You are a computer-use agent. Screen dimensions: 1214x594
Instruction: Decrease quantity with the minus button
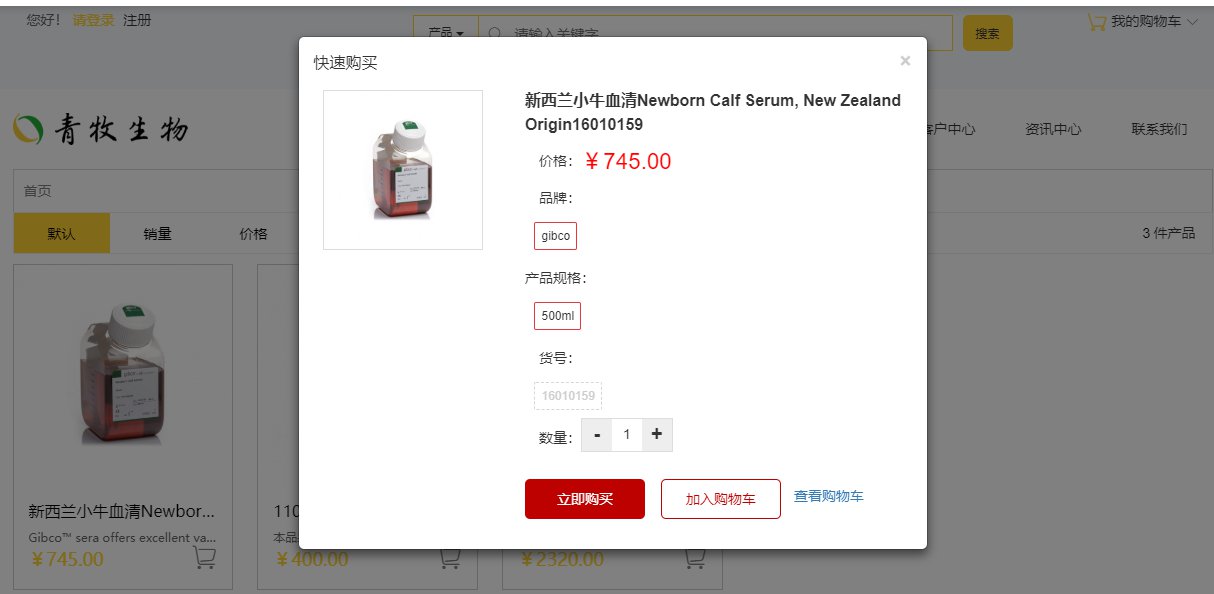pos(597,434)
